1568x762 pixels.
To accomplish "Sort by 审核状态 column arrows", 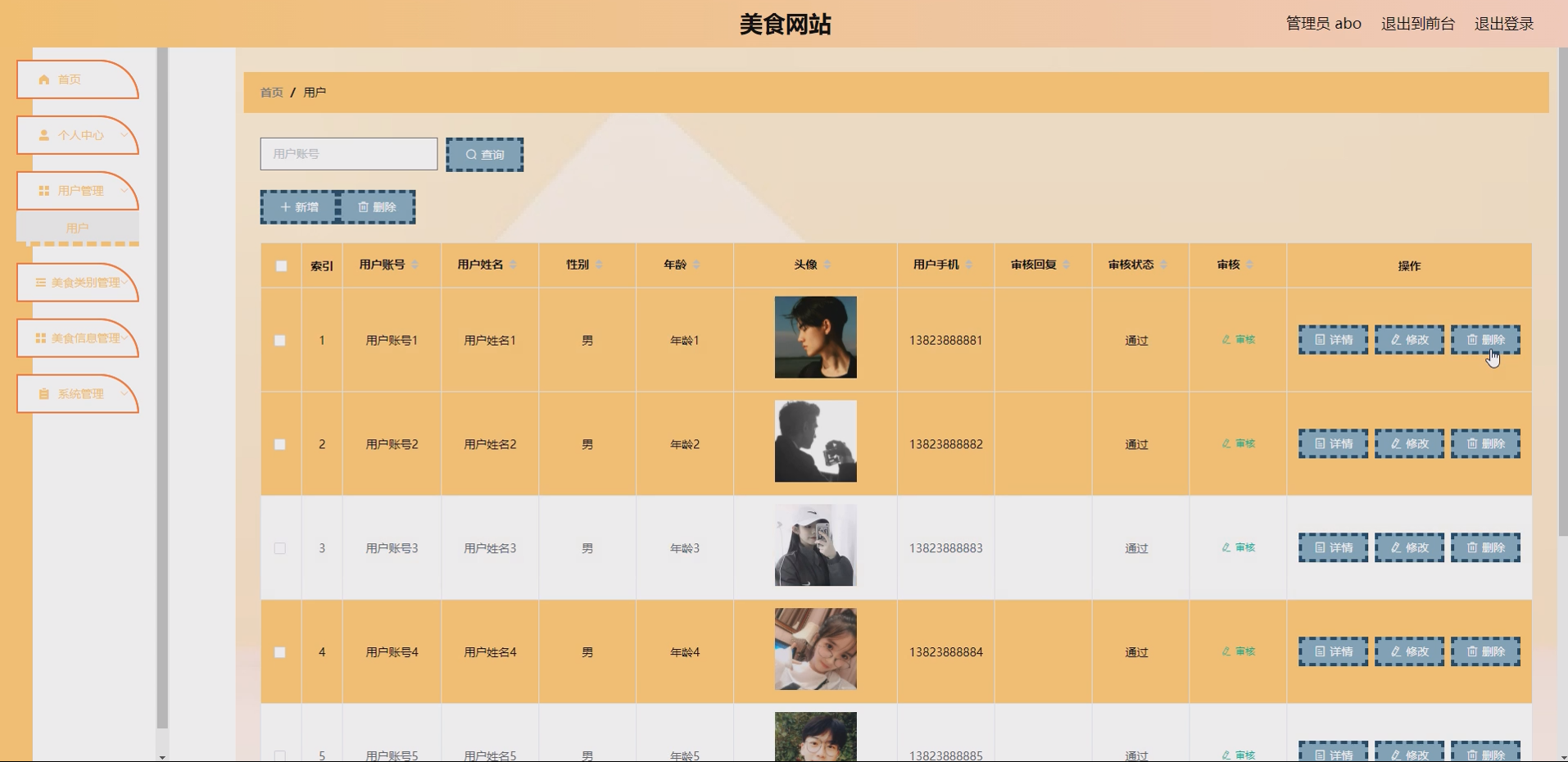I will tap(1163, 265).
